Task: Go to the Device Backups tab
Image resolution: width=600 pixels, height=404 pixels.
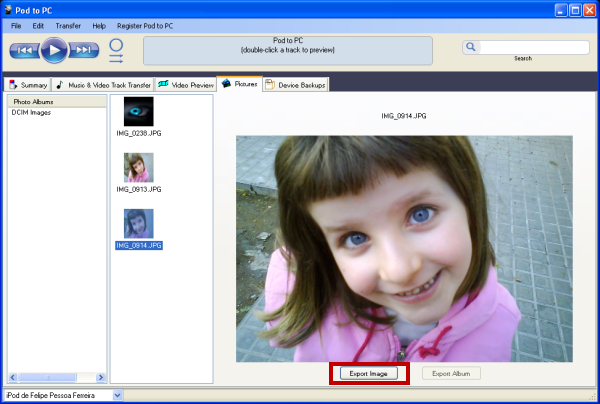Action: pyautogui.click(x=295, y=86)
